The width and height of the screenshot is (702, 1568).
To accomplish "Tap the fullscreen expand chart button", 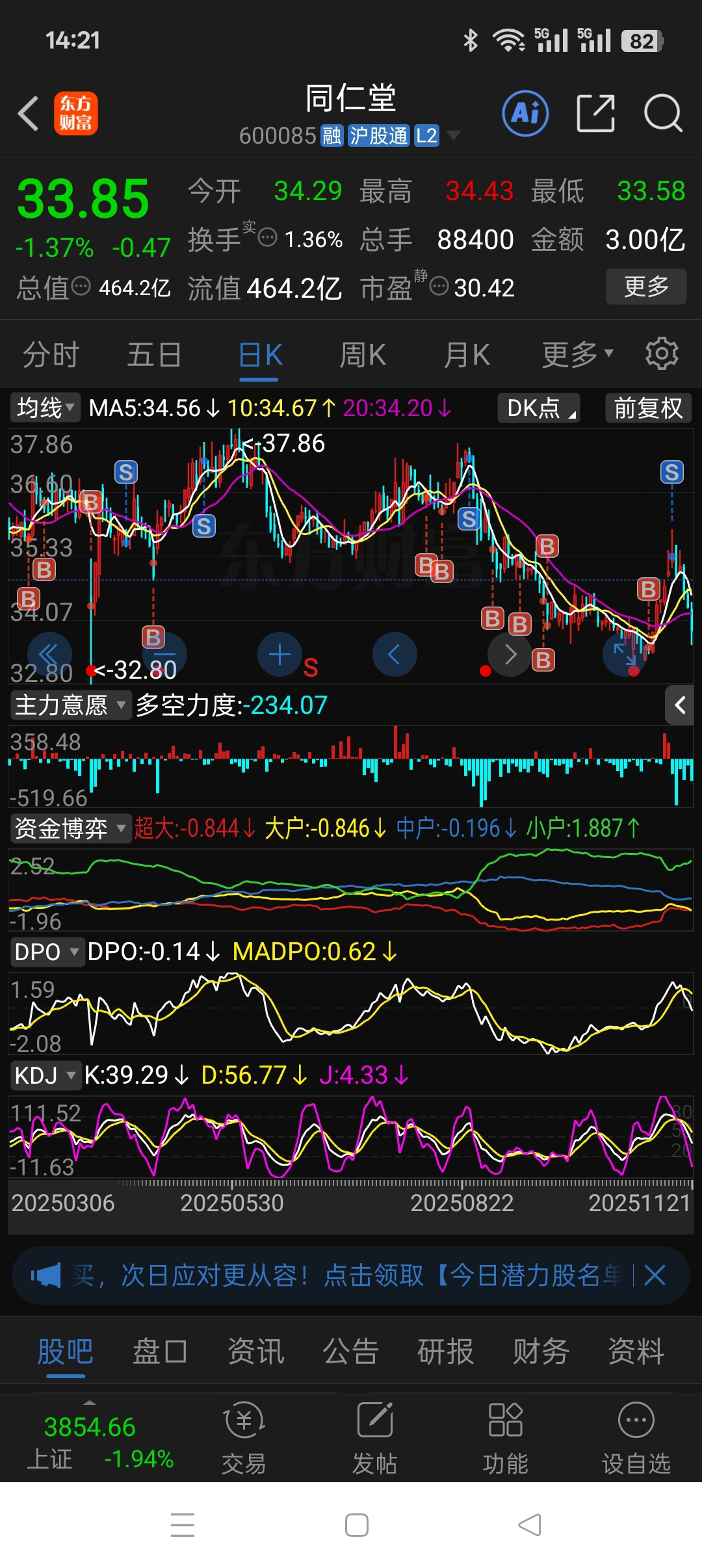I will coord(625,654).
